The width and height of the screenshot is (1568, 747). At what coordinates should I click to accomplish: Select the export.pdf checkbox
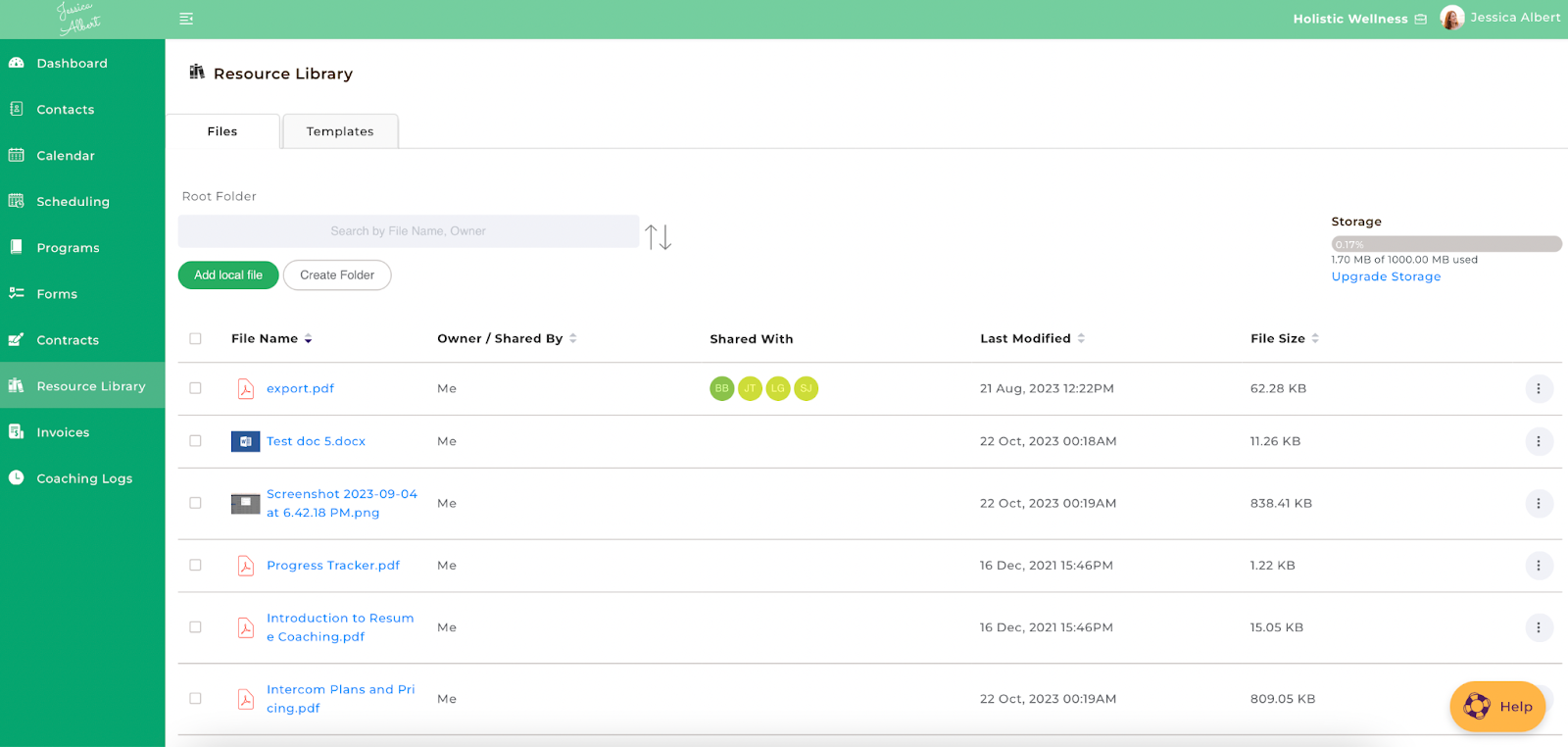tap(195, 388)
